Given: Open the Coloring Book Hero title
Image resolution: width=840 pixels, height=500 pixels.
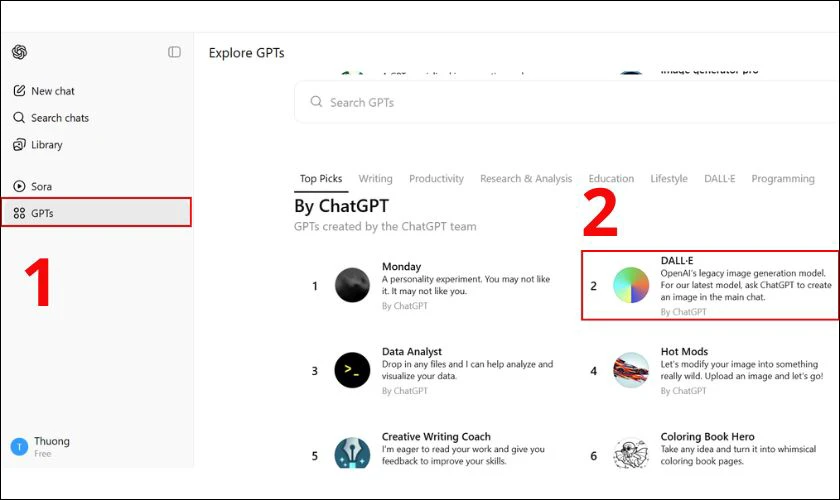Looking at the screenshot, I should pos(707,436).
